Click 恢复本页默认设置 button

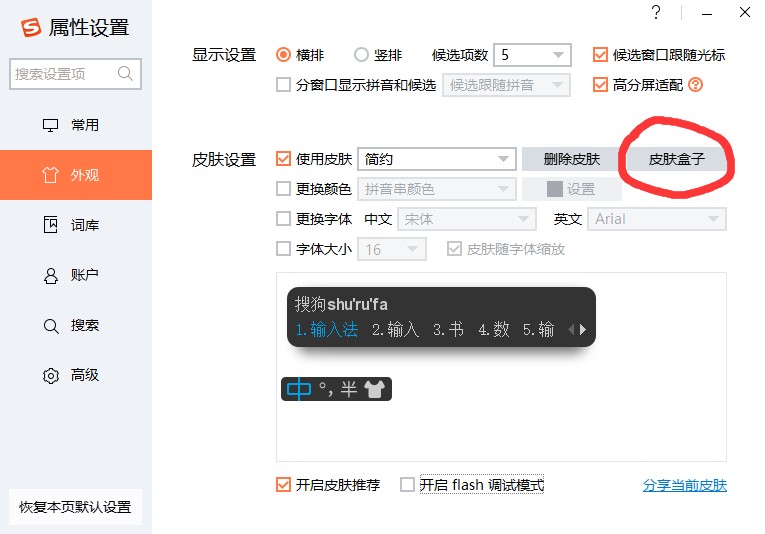pos(75,507)
